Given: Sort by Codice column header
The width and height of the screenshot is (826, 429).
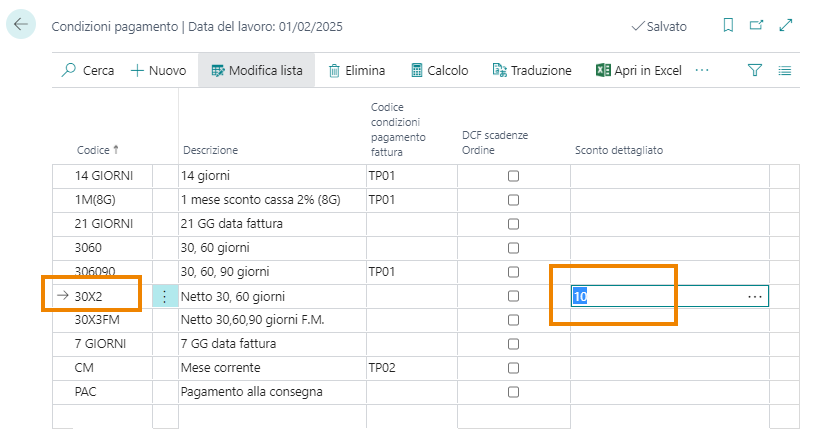Looking at the screenshot, I should (x=97, y=150).
